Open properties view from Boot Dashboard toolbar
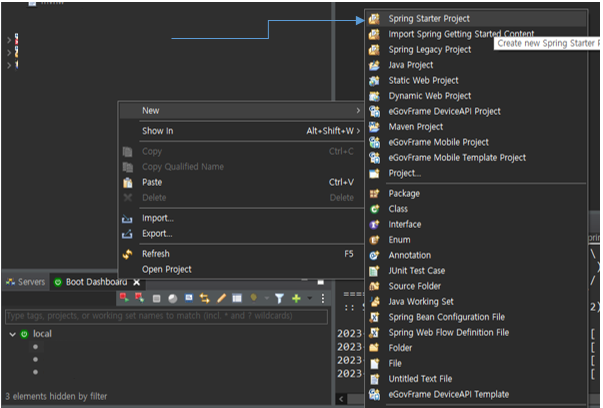The width and height of the screenshot is (603, 408). click(x=237, y=298)
